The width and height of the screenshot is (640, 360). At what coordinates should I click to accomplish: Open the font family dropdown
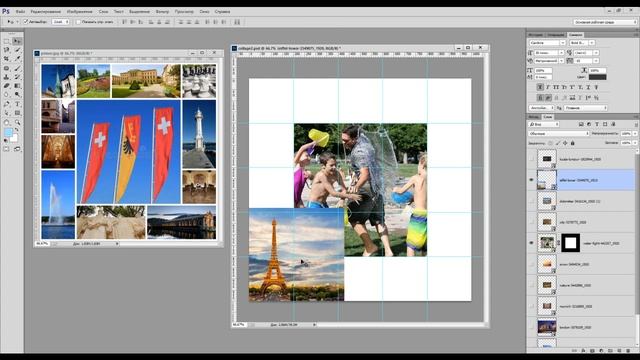[547, 43]
